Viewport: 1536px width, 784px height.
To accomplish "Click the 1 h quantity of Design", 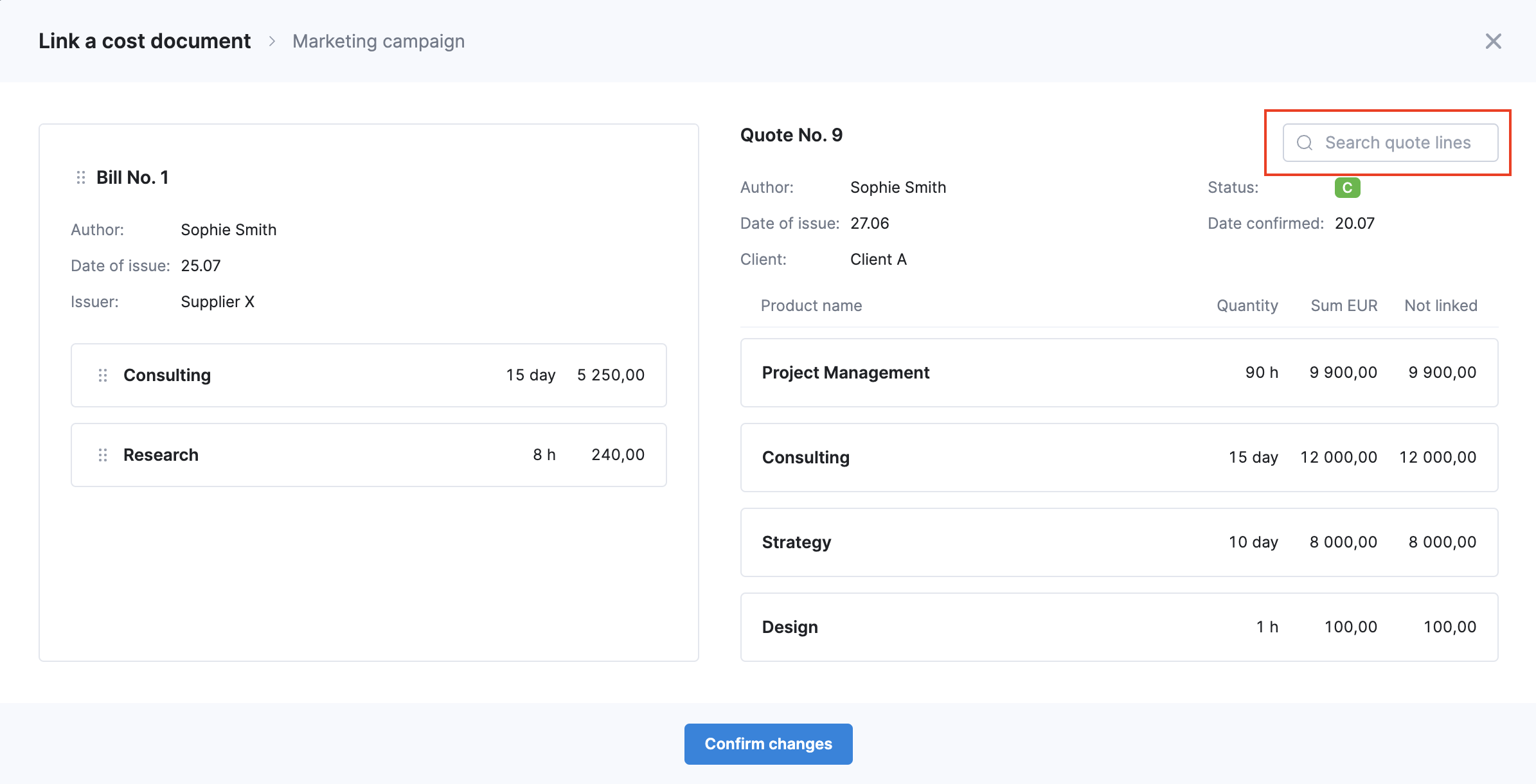I will coord(1267,627).
